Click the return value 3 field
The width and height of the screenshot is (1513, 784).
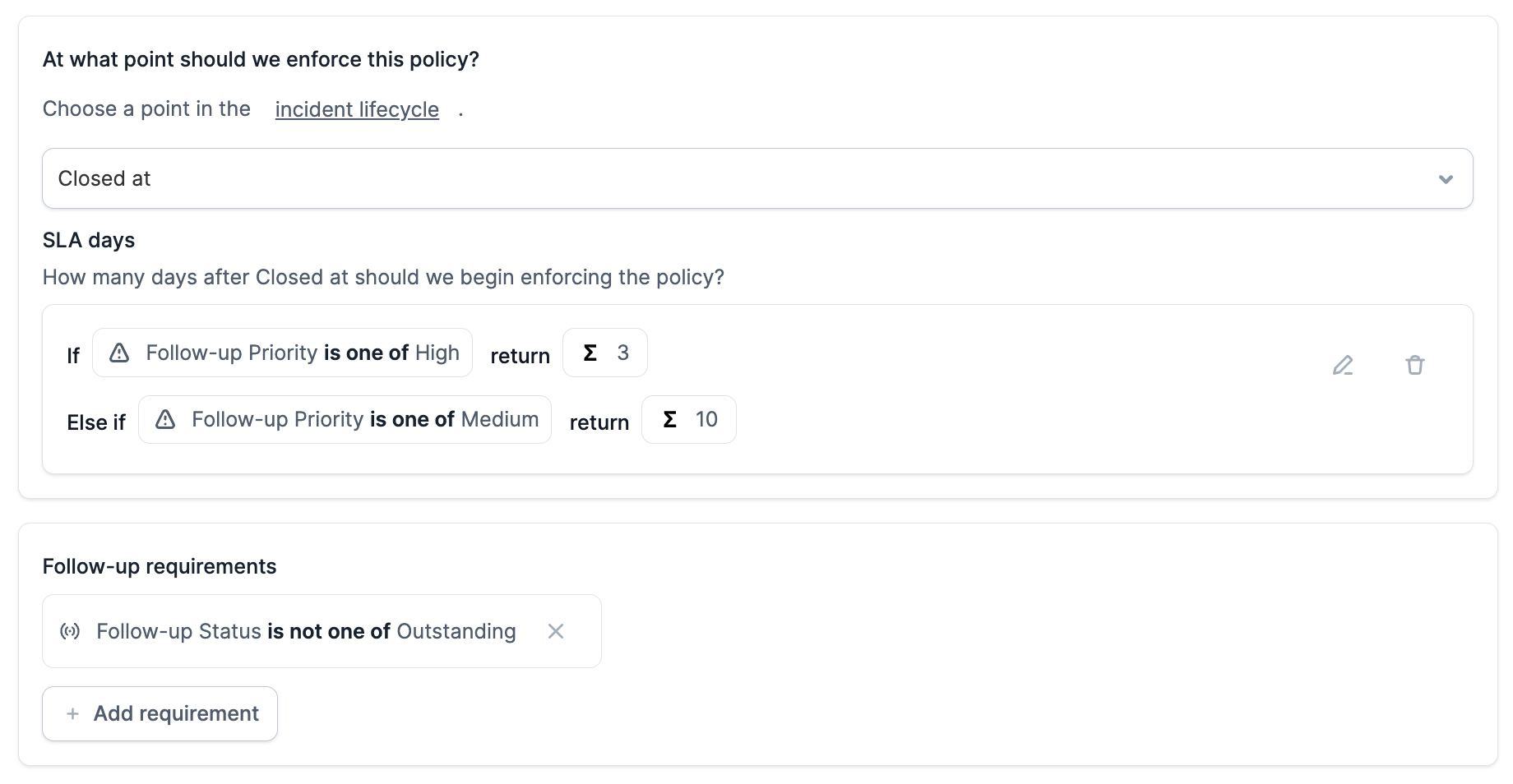coord(622,353)
